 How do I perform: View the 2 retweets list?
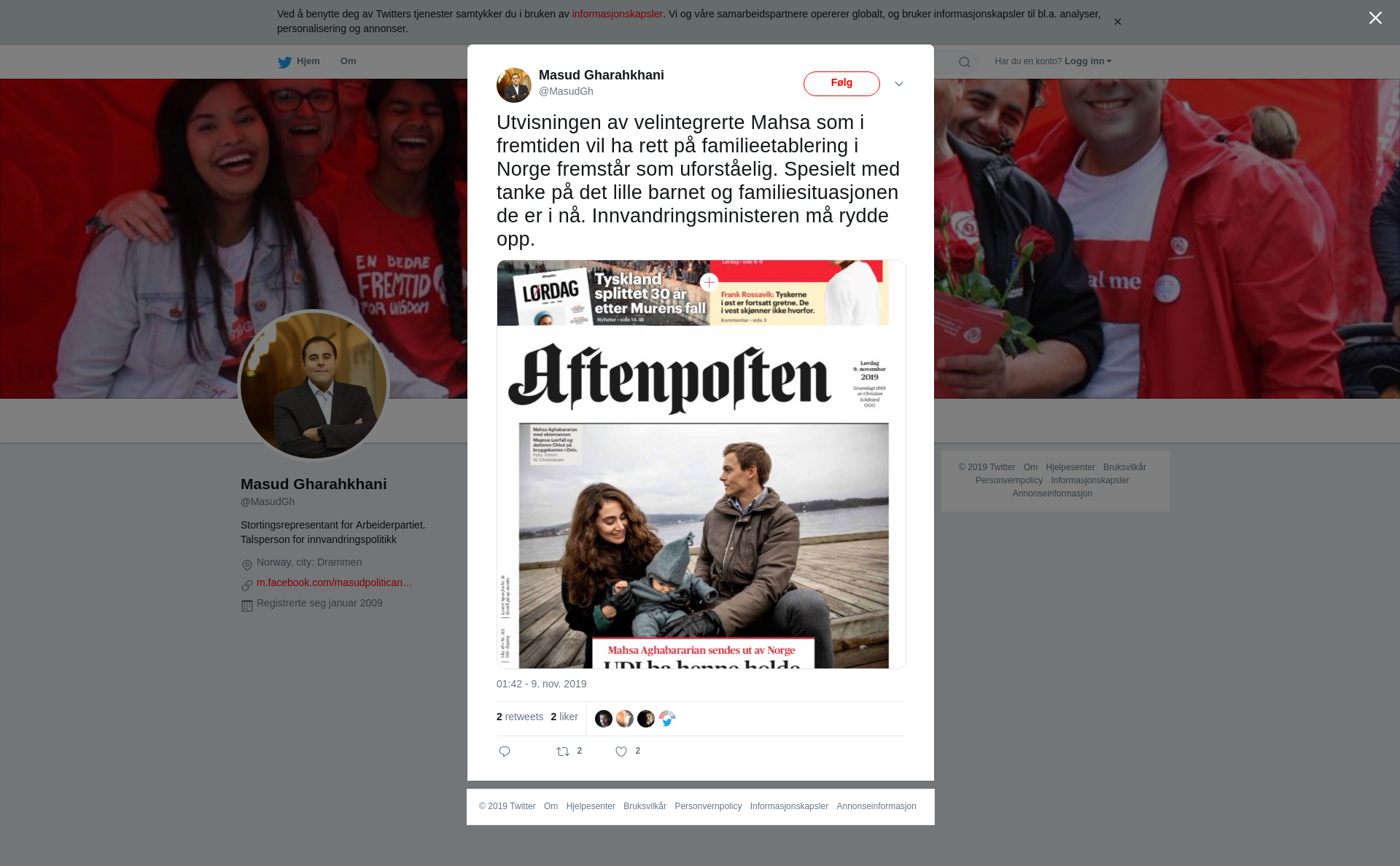click(x=520, y=717)
